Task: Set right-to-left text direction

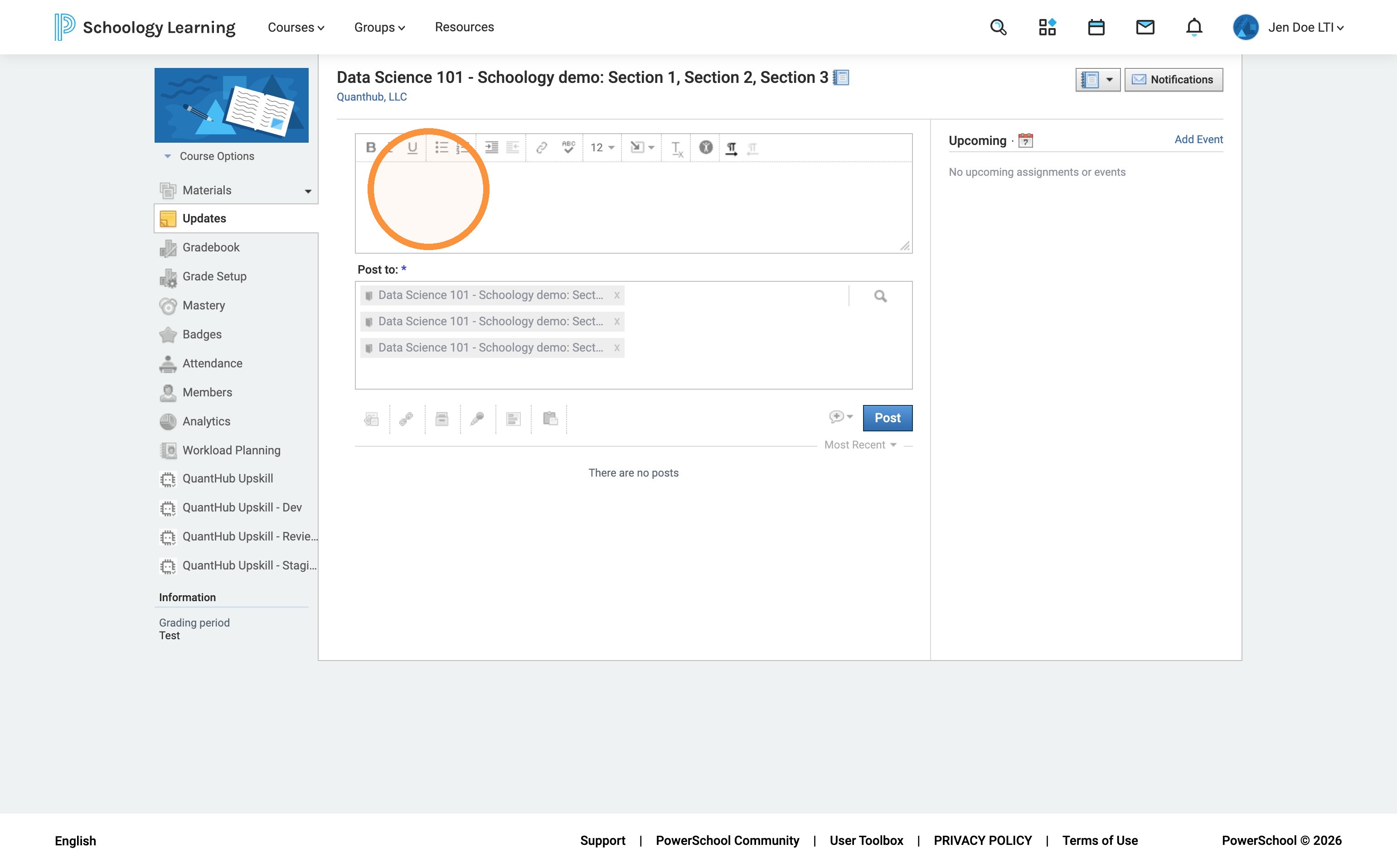Action: (x=752, y=148)
